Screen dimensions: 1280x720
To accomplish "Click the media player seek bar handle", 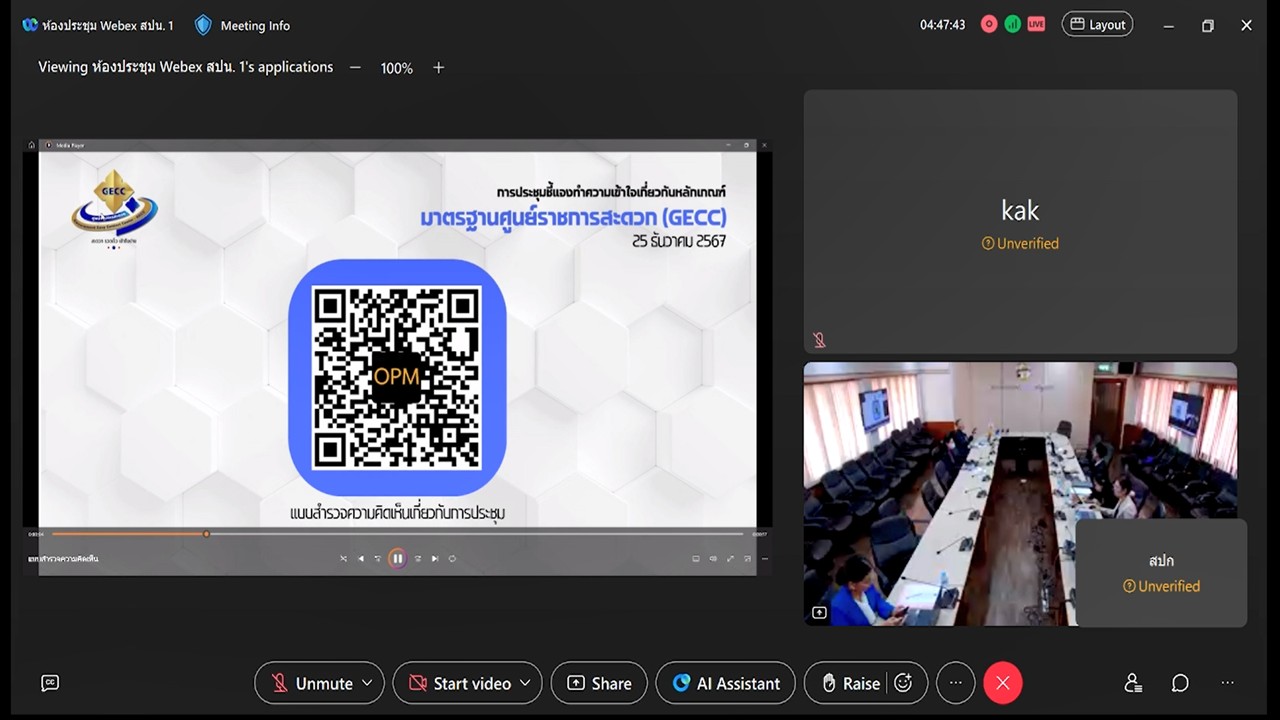I will pos(206,534).
